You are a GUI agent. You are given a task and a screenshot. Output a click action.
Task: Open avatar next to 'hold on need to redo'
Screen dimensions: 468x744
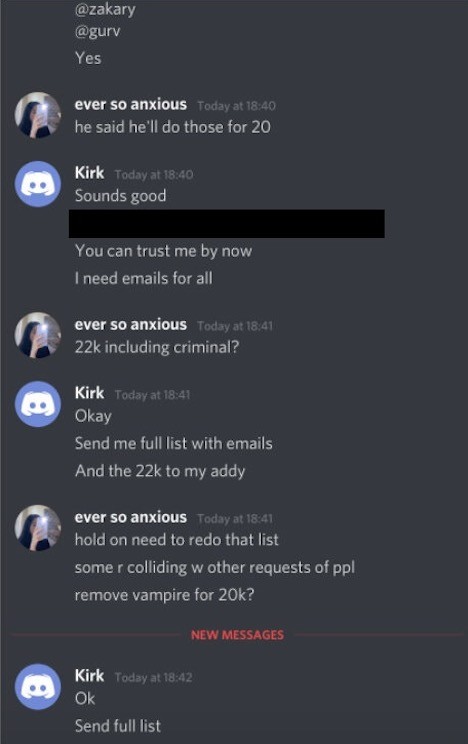[38, 528]
